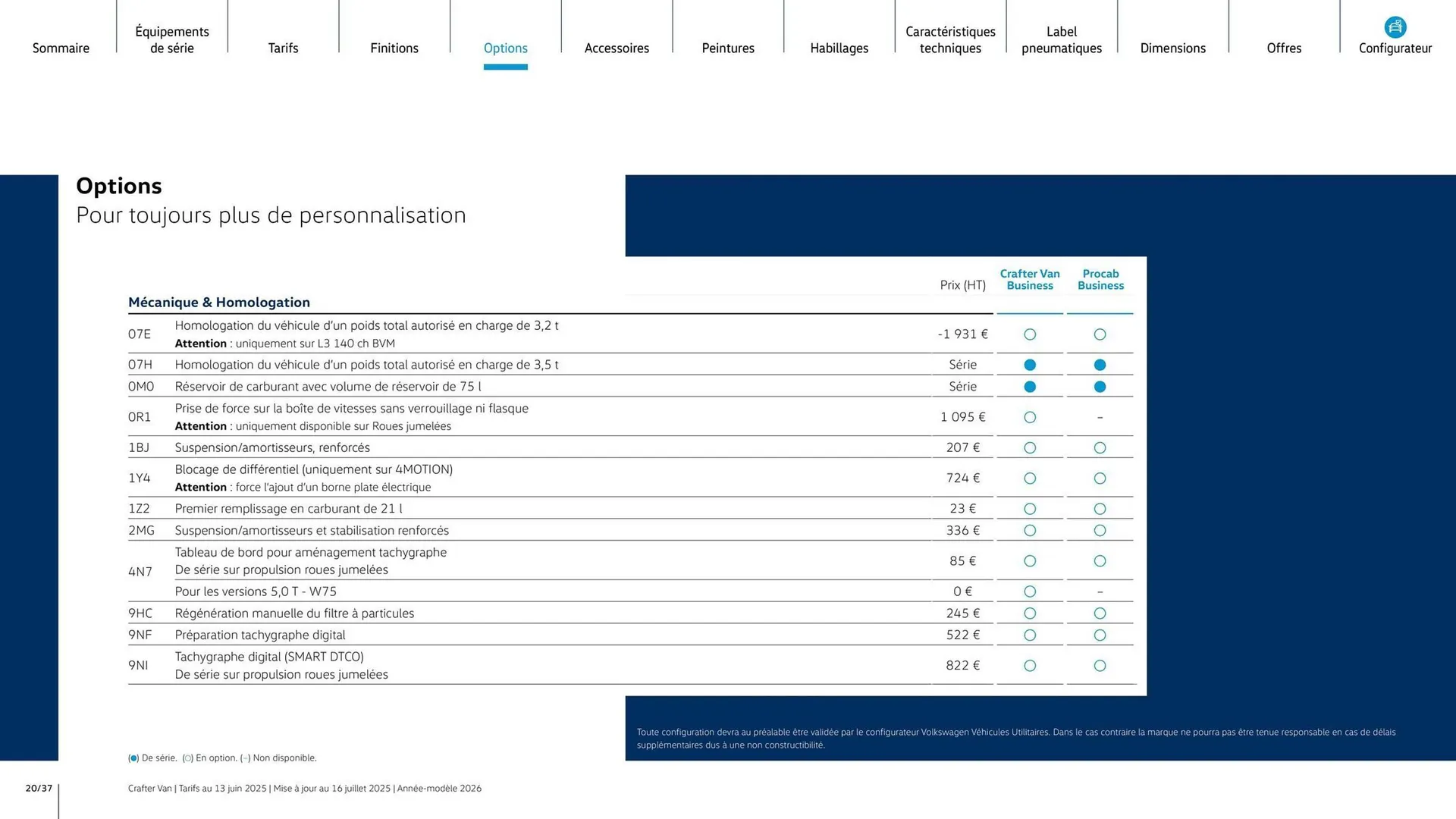Image resolution: width=1456 pixels, height=819 pixels.
Task: Select Crafter Van option for tachygraphe 9NI
Action: [1029, 665]
